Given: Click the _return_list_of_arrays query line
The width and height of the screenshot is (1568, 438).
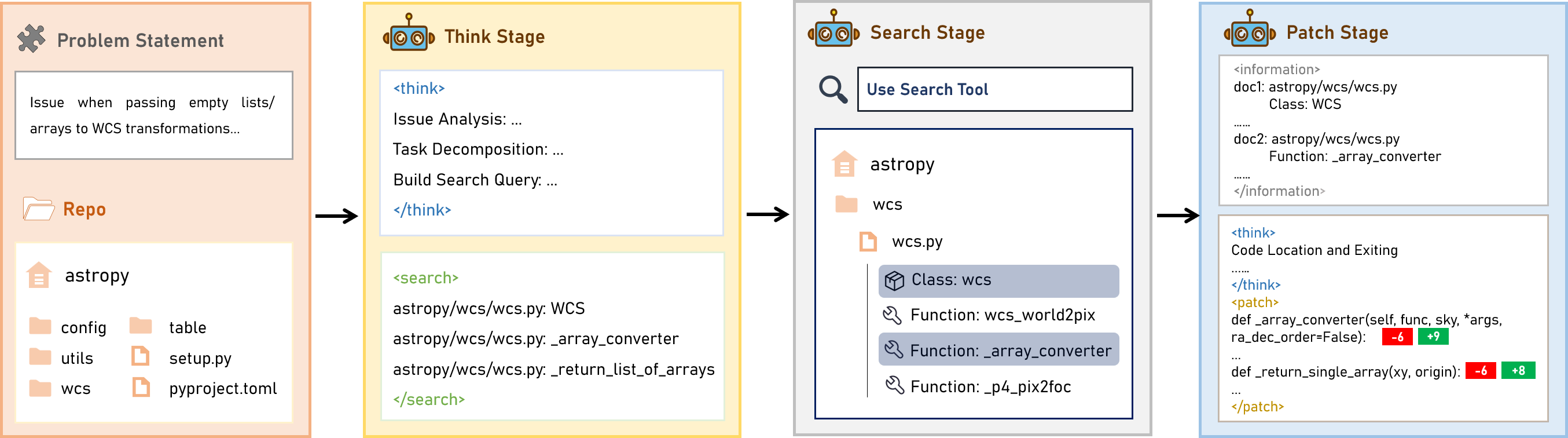Looking at the screenshot, I should (553, 369).
